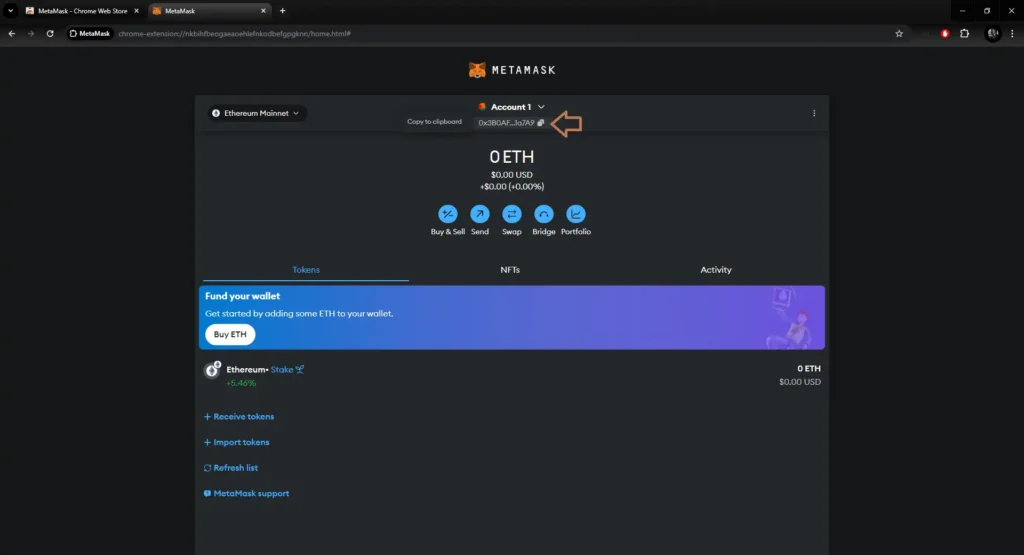Viewport: 1024px width, 555px height.
Task: Click the Buy ETH button
Action: coord(230,334)
